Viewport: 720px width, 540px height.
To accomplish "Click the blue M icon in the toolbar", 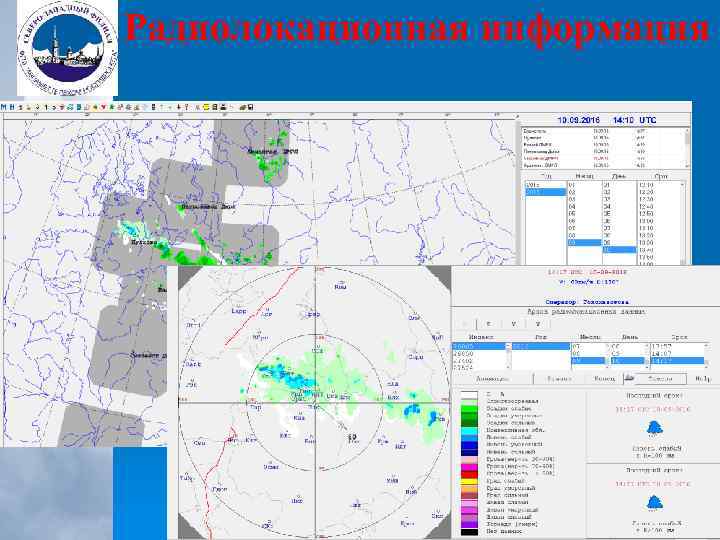I will [x=4, y=107].
